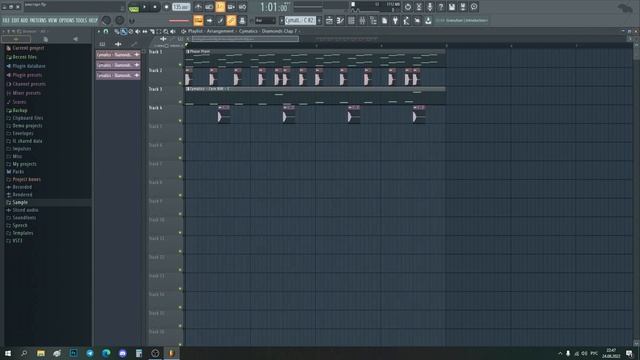
Task: Select the Delete tool in the playlist toolbar
Action: point(131,31)
